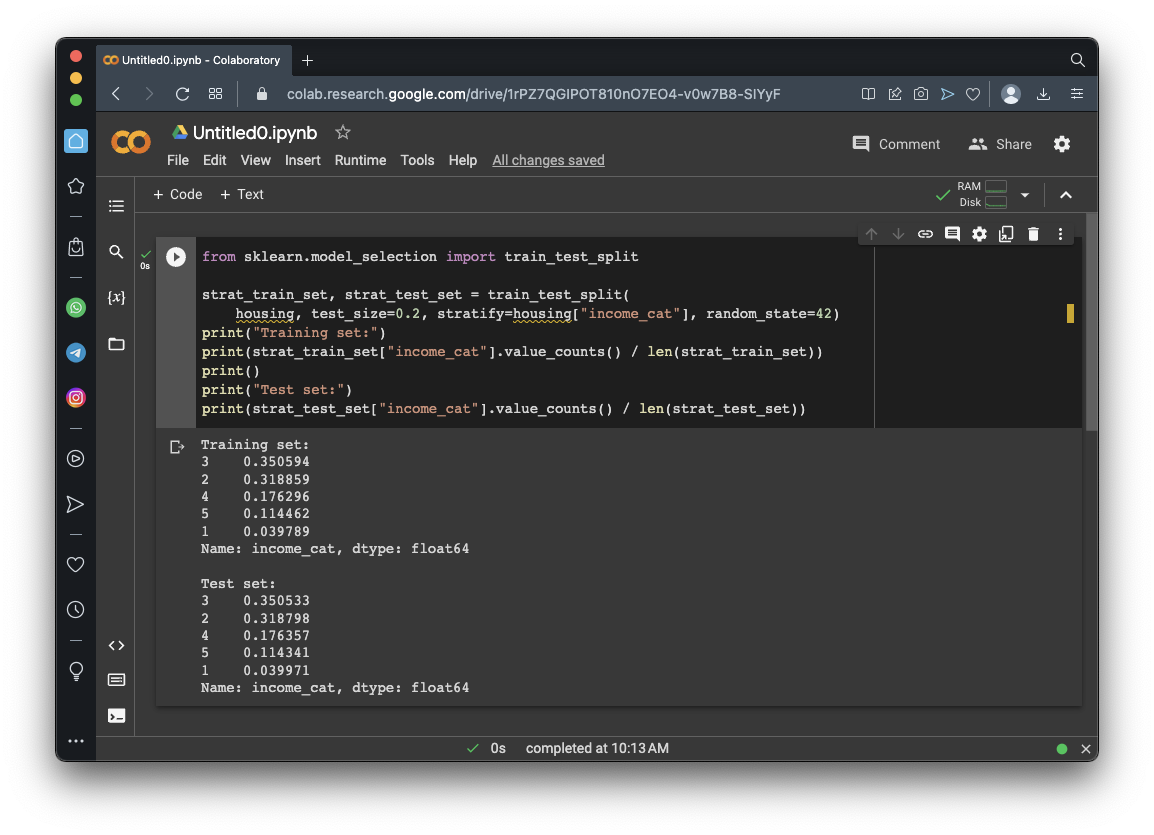Open the Runtime menu
1154x835 pixels.
click(x=360, y=160)
